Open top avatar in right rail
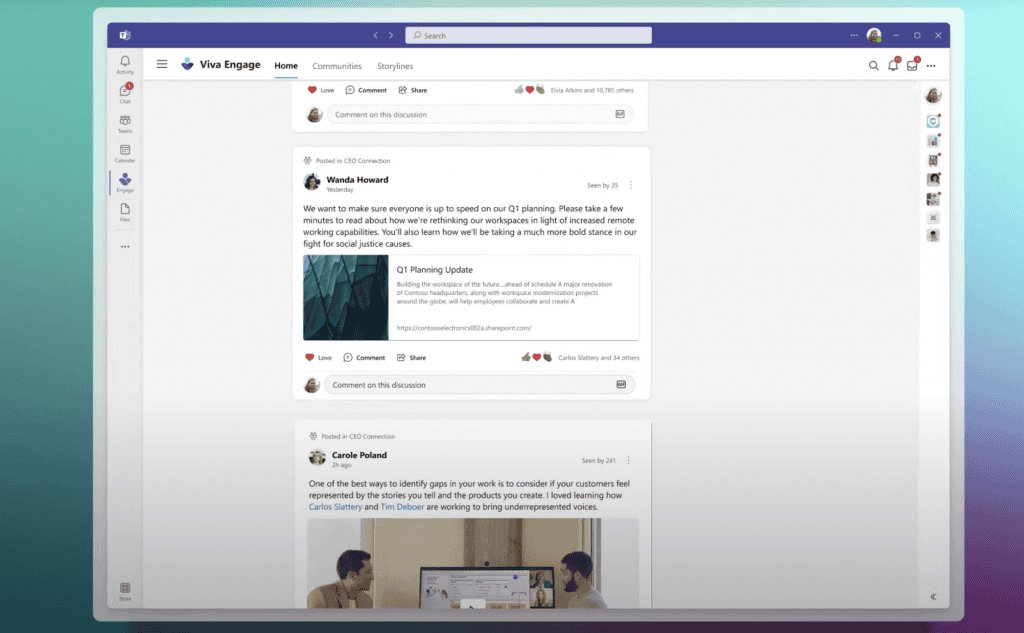Screen dimensions: 1024x633 coord(933,95)
